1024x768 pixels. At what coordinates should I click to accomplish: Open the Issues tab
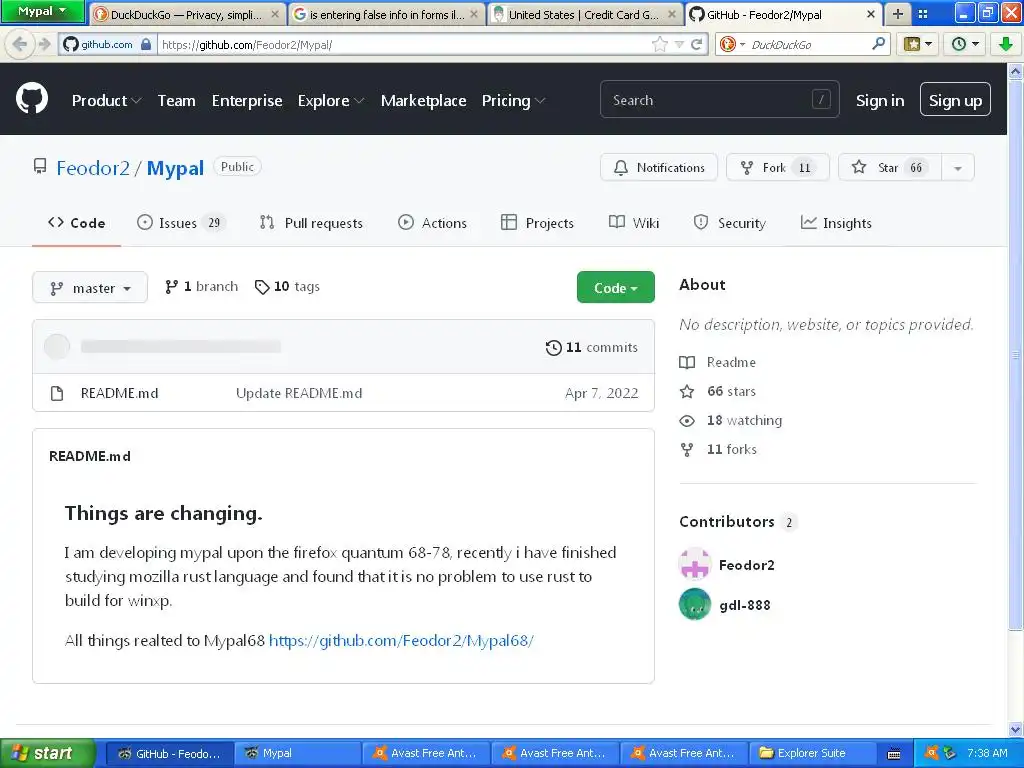click(181, 223)
